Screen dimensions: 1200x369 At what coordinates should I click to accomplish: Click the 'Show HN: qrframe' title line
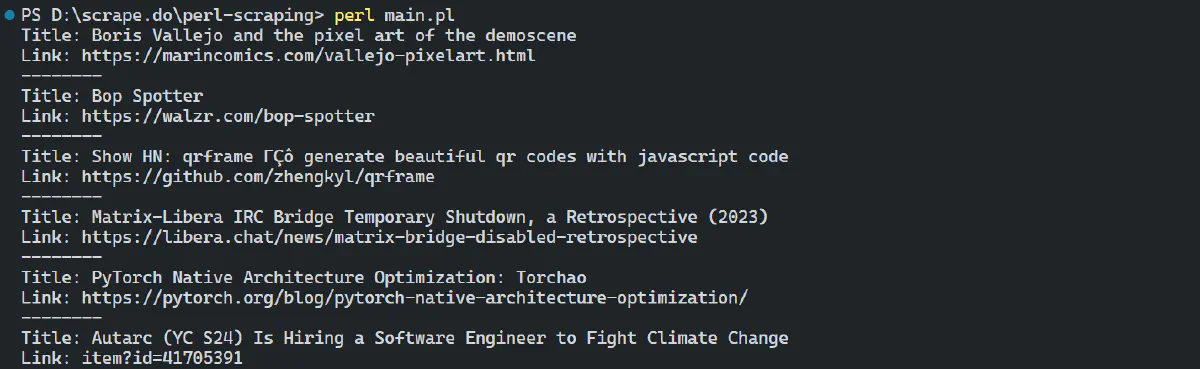[x=404, y=157]
